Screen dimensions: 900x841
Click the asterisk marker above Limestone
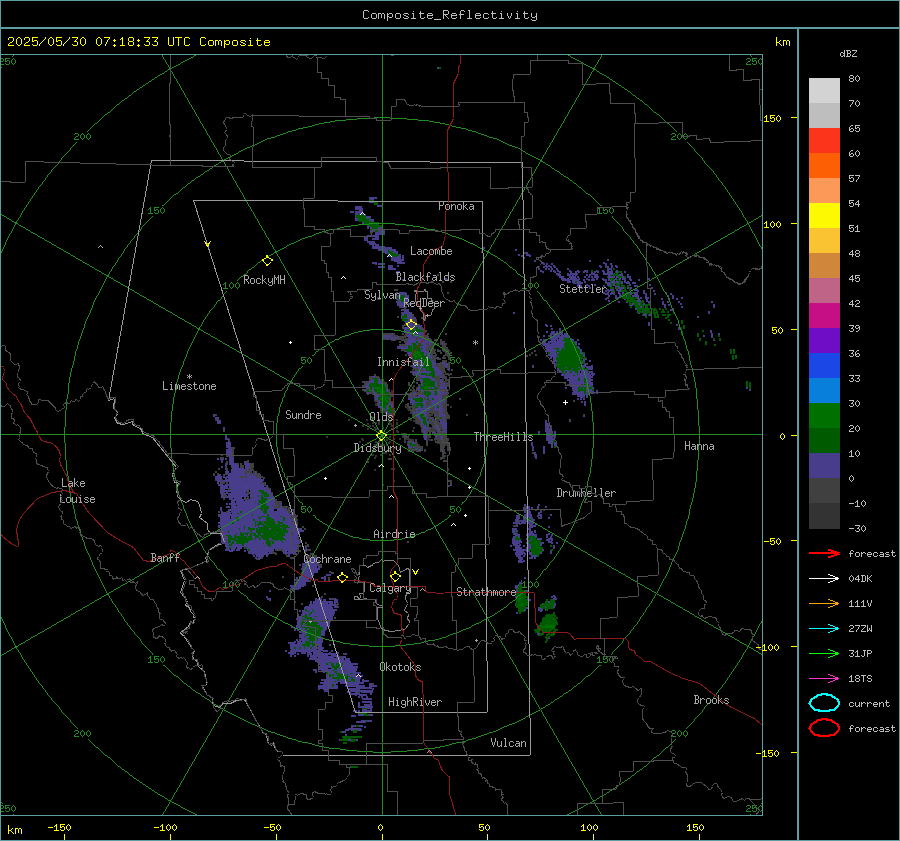189,377
